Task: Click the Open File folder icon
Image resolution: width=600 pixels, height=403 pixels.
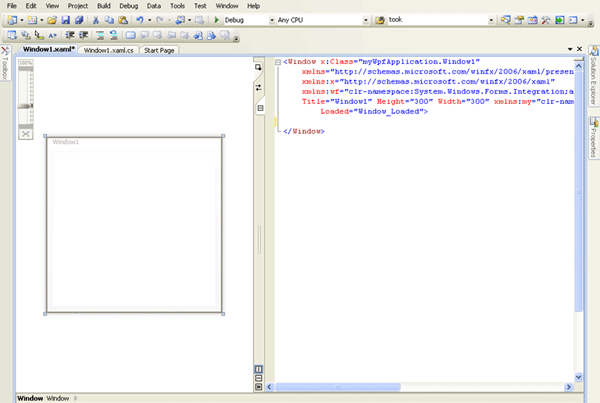Action: 52,20
